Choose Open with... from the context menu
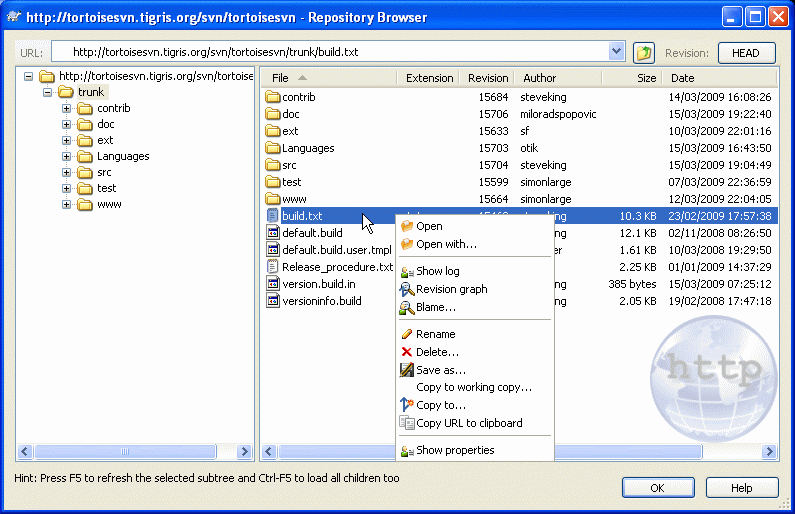Screen dimensions: 795x514 click(475, 244)
